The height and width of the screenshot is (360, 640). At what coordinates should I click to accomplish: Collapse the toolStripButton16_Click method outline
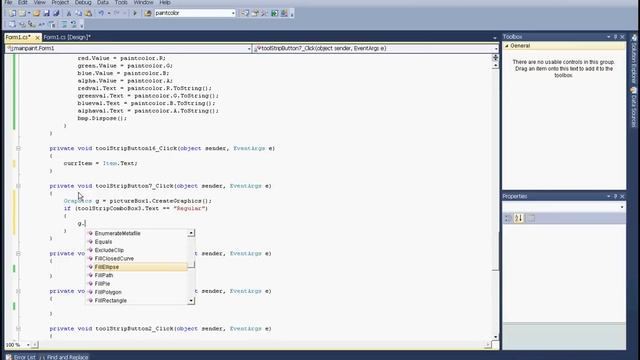(18, 149)
